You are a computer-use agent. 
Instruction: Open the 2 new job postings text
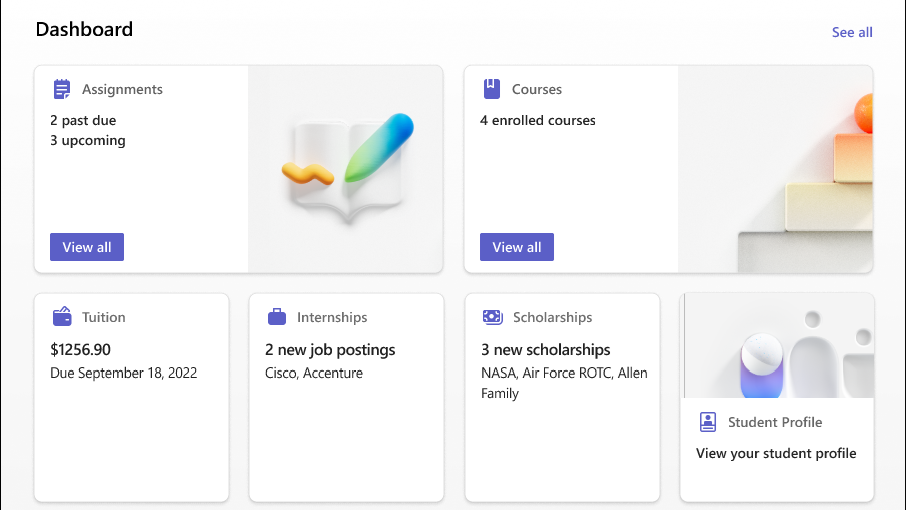coord(330,349)
